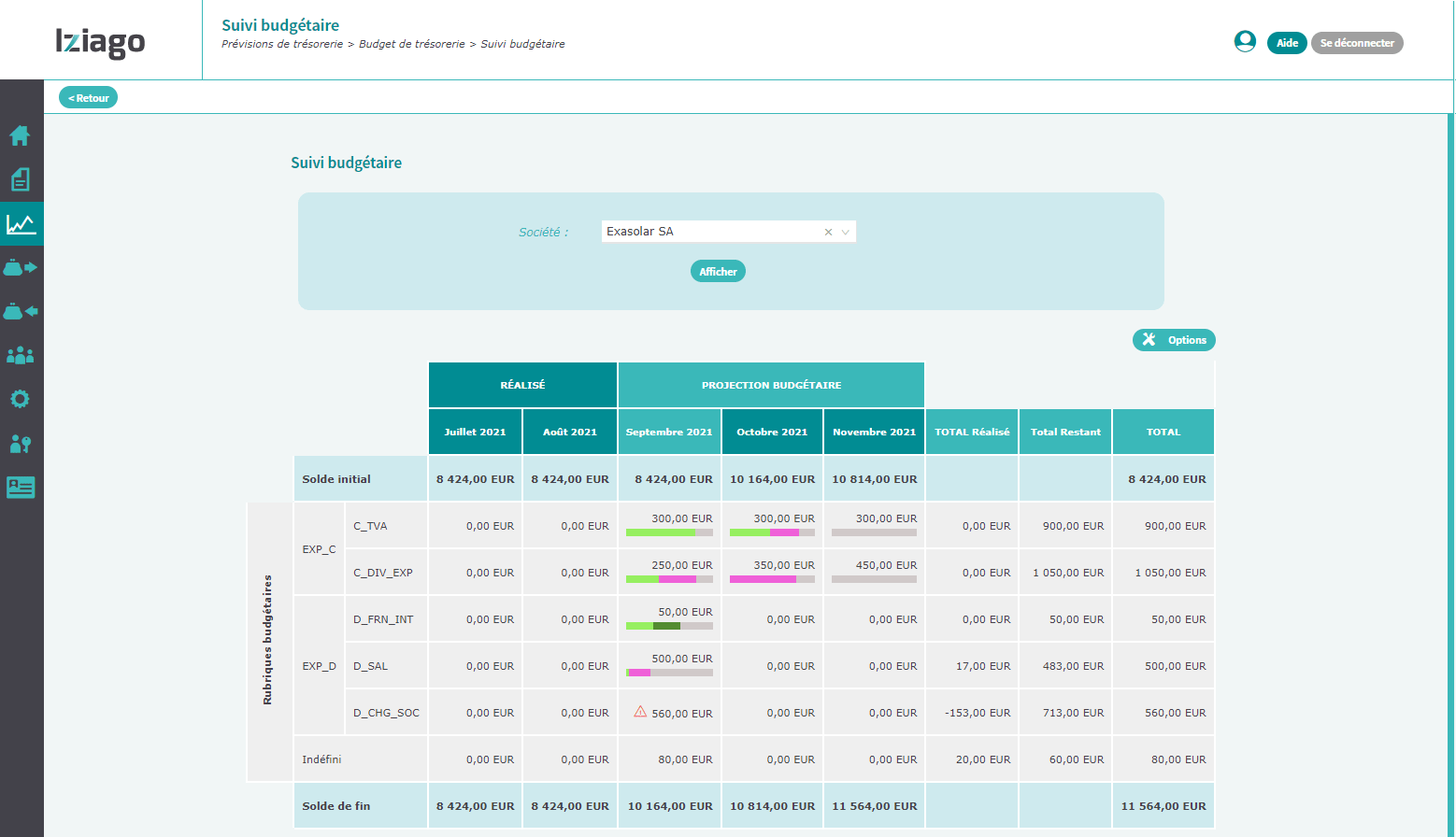Open the documents icon in sidebar
The width and height of the screenshot is (1456, 837).
tap(20, 179)
